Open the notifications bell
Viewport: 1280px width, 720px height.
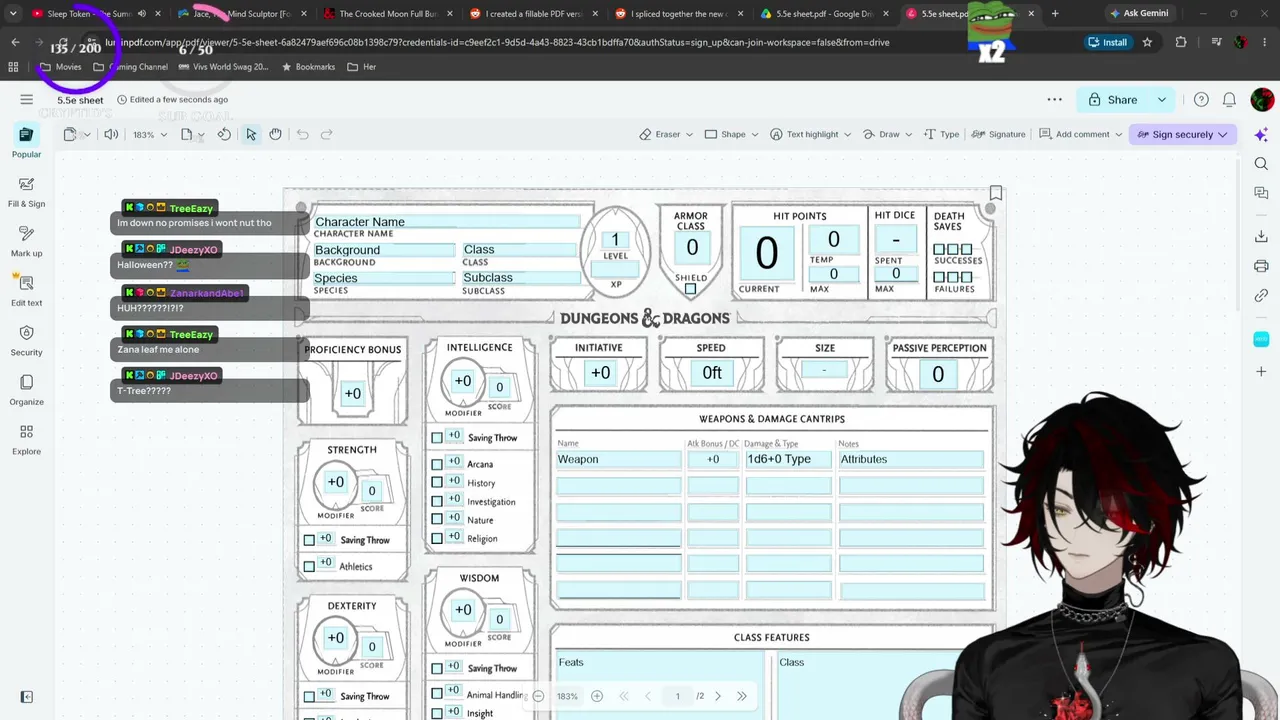[x=1229, y=100]
